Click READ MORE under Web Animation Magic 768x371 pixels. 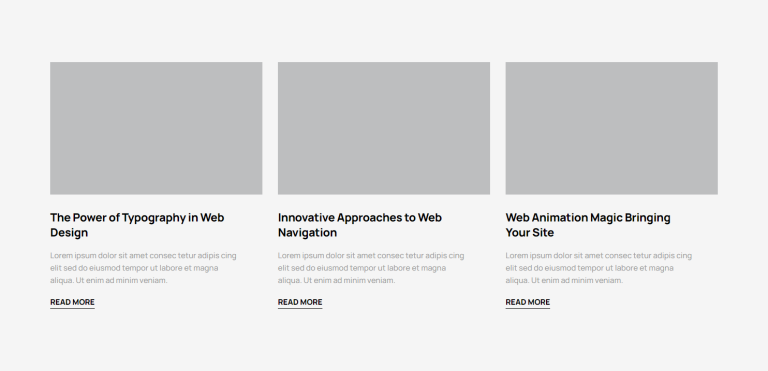tap(528, 302)
